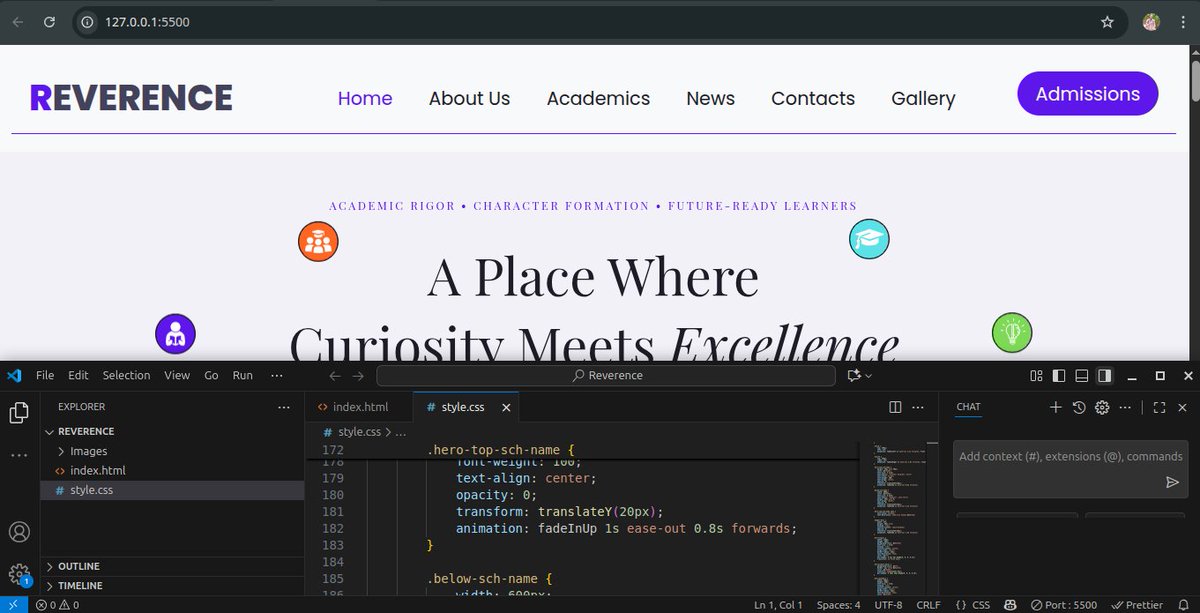Go back in VS Code editor history

pos(335,376)
